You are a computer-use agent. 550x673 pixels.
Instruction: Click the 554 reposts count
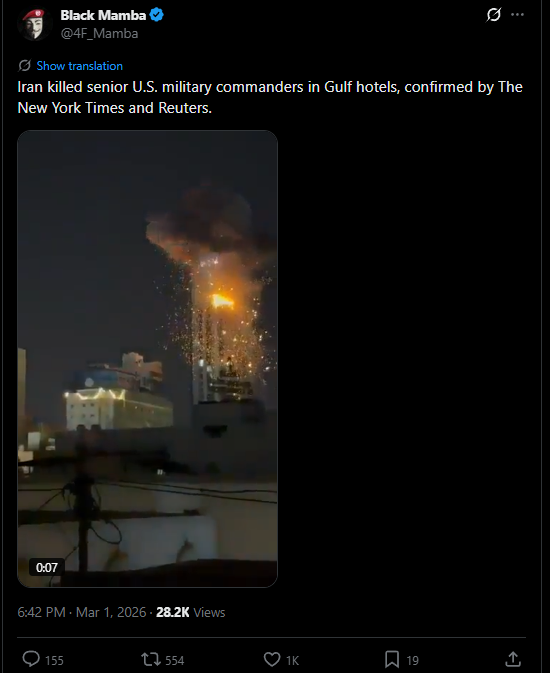coord(174,660)
